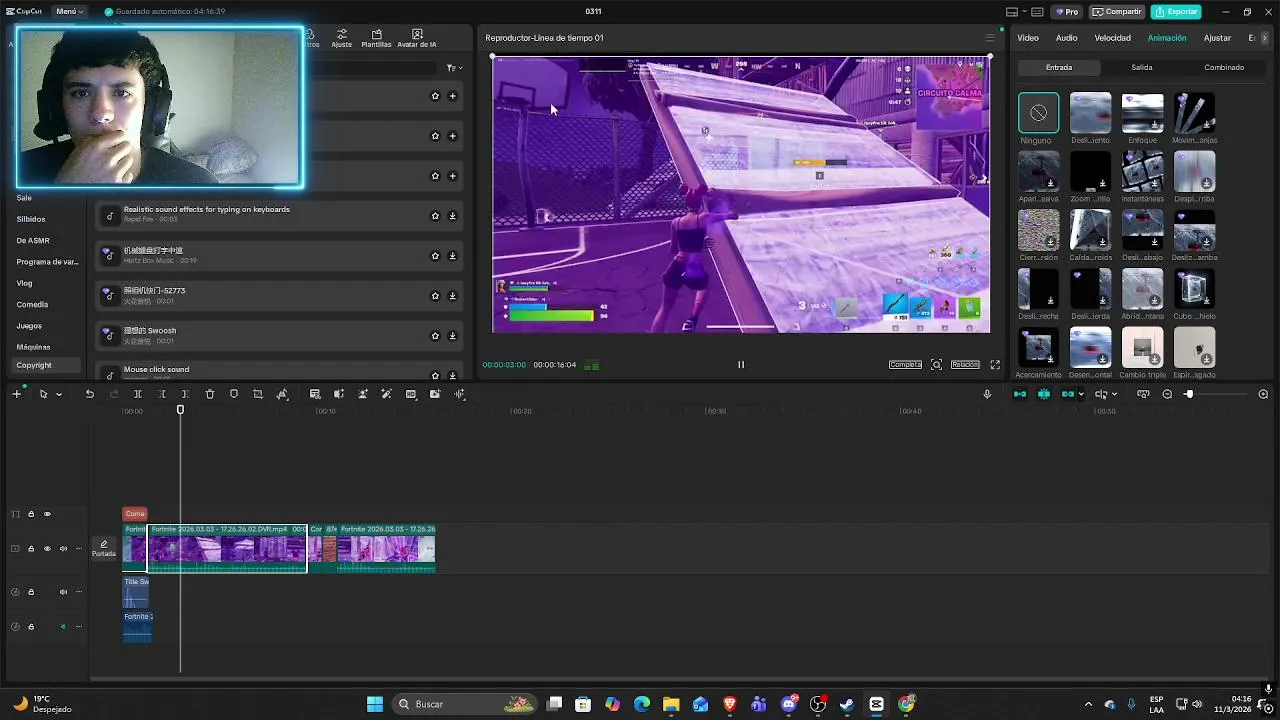Click the Portada cover edit button

click(104, 548)
